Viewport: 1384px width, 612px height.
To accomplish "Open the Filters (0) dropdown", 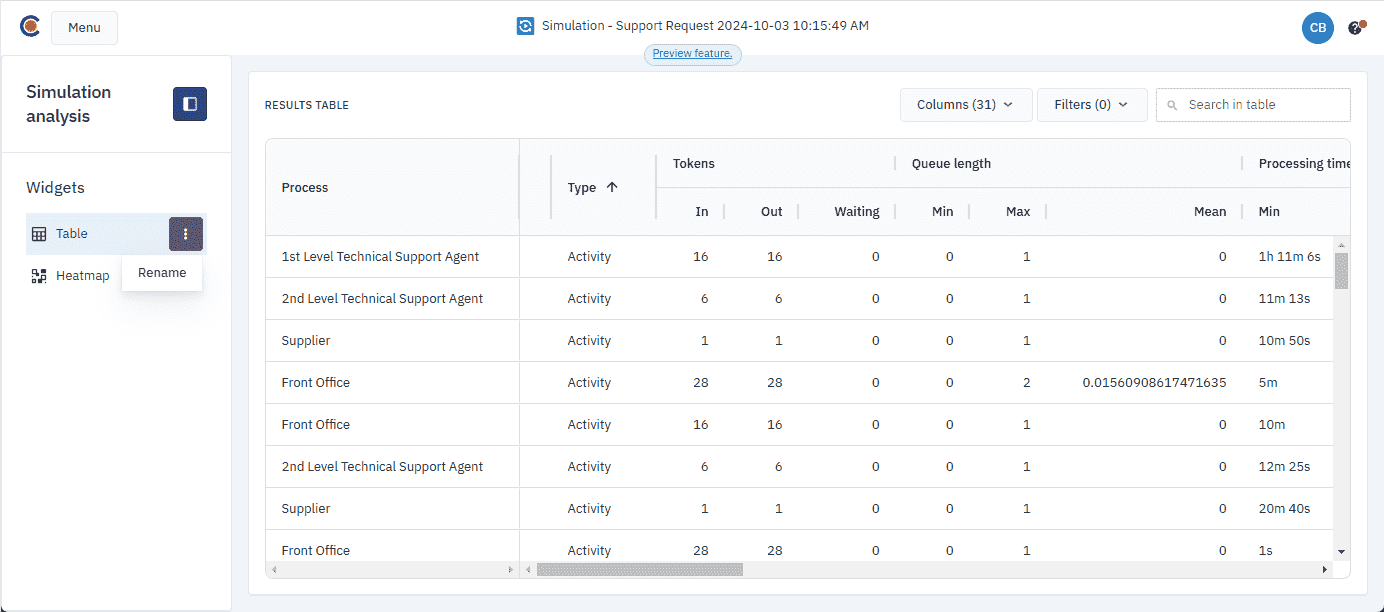I will [x=1092, y=105].
